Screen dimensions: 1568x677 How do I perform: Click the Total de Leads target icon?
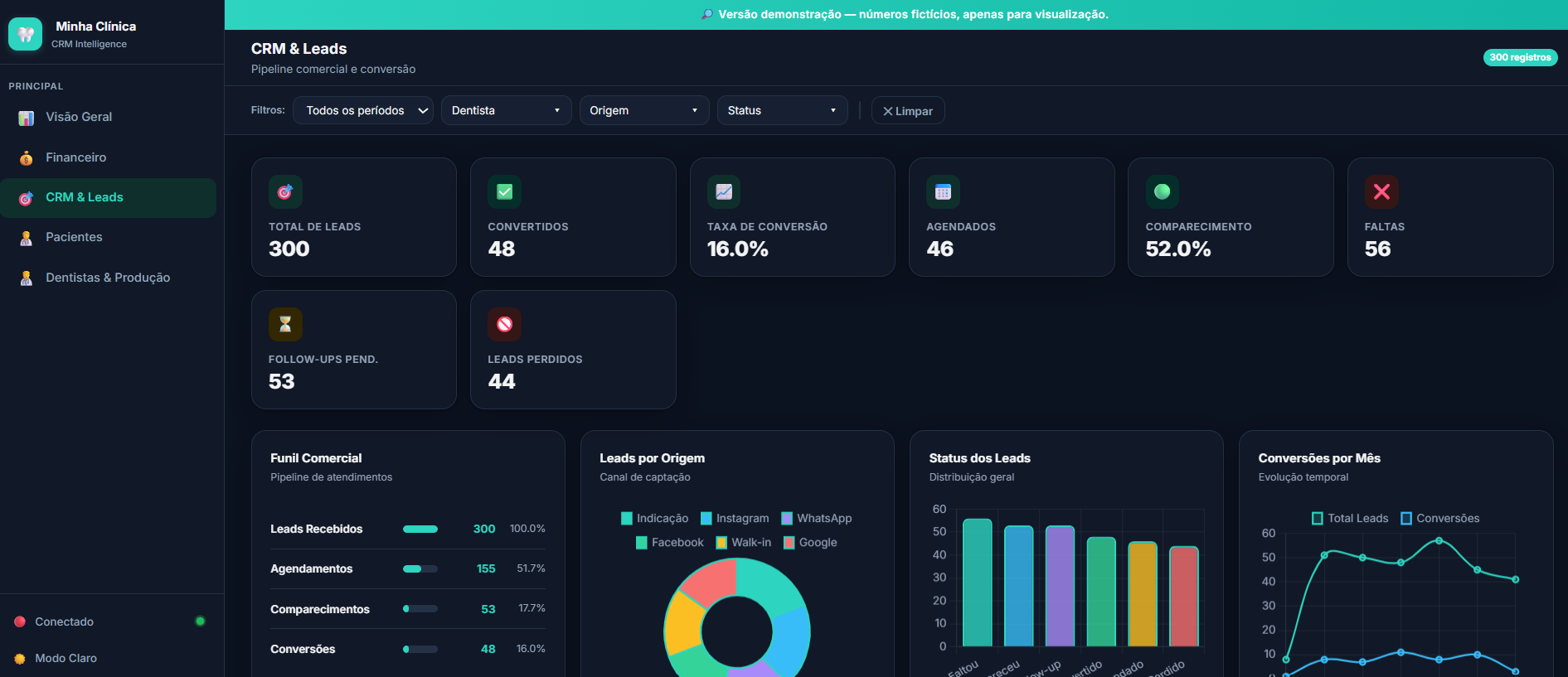pos(285,191)
